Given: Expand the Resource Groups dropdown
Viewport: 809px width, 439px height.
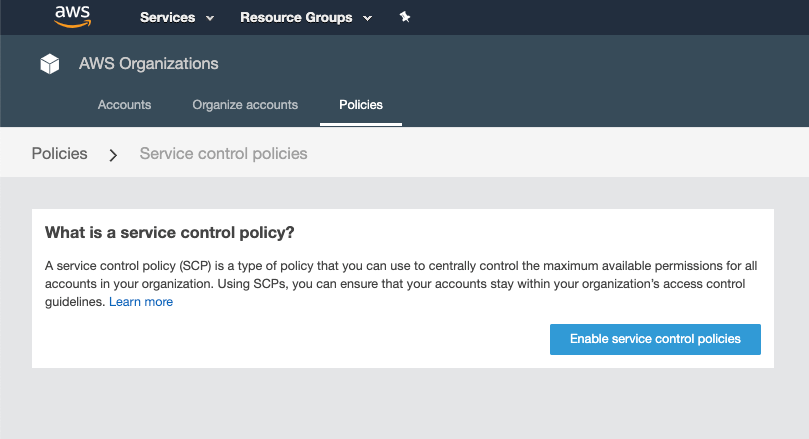Looking at the screenshot, I should (306, 18).
